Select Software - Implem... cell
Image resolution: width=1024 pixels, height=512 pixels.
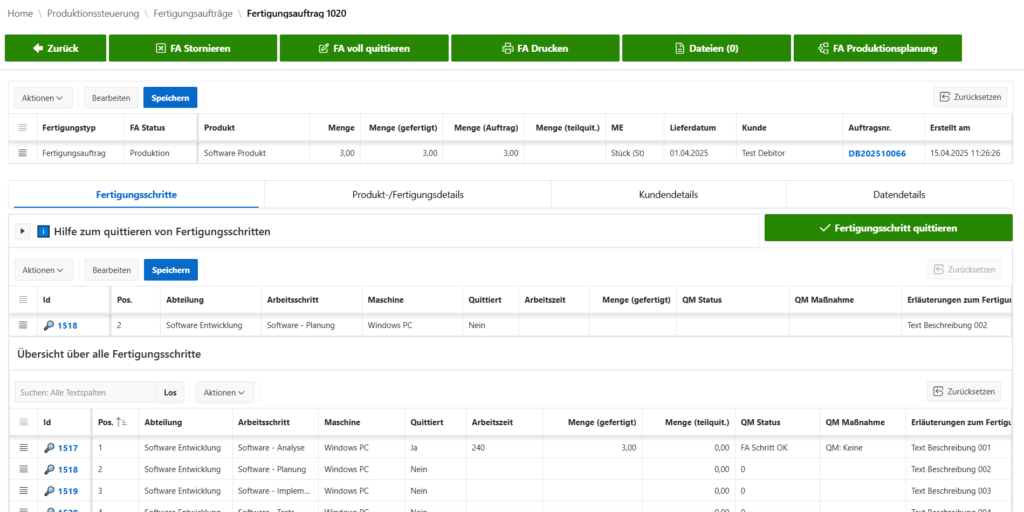[276, 491]
